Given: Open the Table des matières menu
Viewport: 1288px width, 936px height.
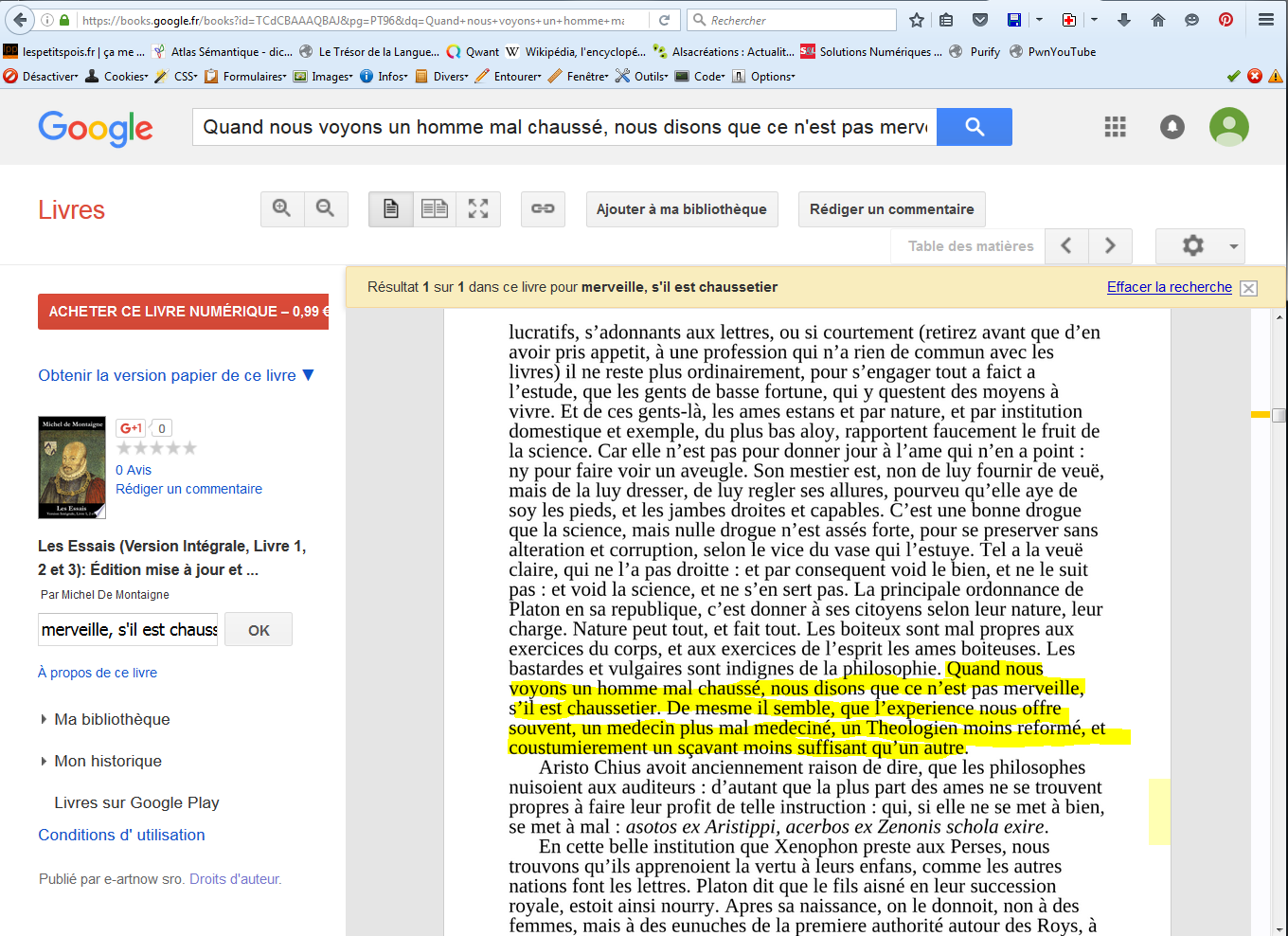Looking at the screenshot, I should coord(970,246).
